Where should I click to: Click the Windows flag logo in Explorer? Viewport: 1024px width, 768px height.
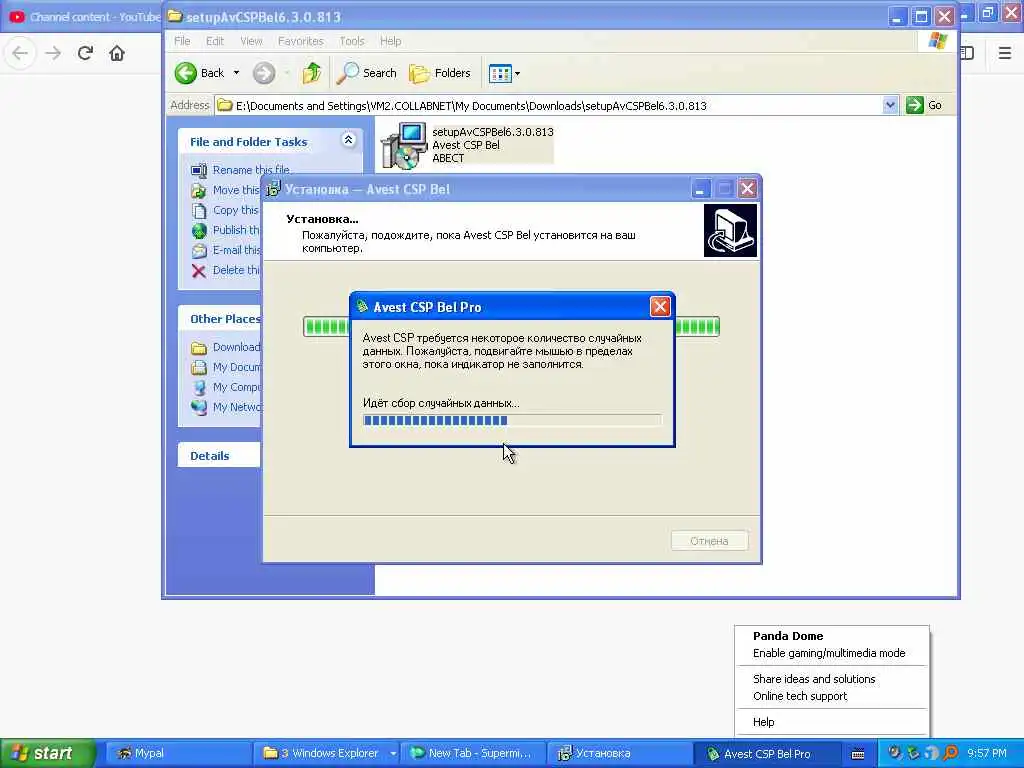click(x=938, y=41)
